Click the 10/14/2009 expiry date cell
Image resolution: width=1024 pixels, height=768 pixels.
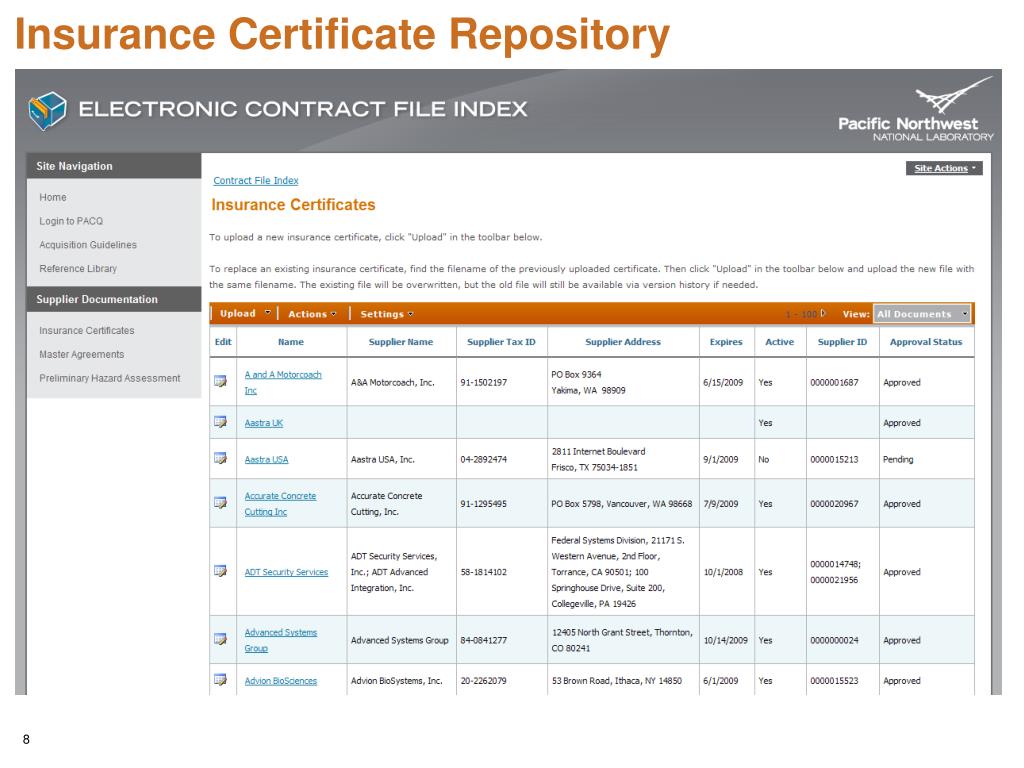725,641
